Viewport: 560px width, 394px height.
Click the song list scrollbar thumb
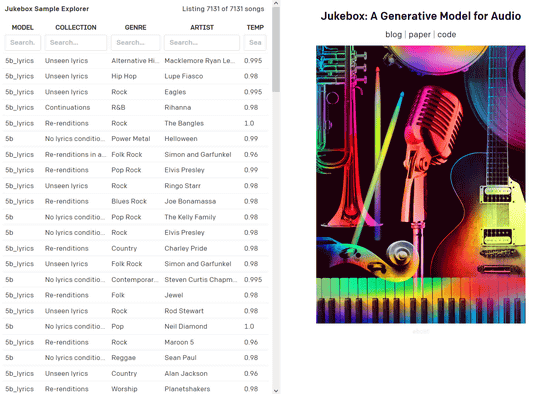(276, 49)
